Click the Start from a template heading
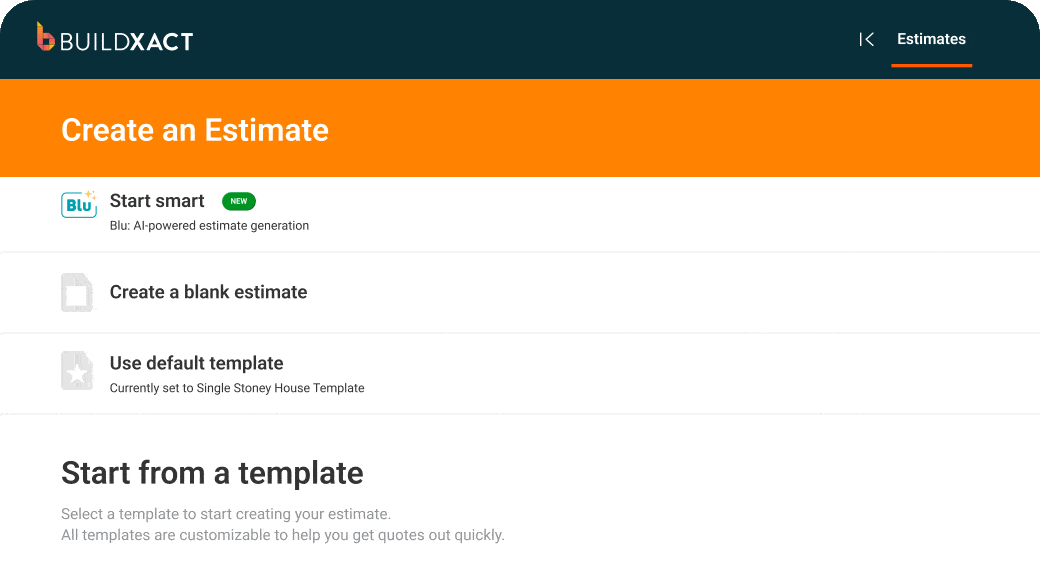Screen dimensions: 1040x585 pos(212,472)
